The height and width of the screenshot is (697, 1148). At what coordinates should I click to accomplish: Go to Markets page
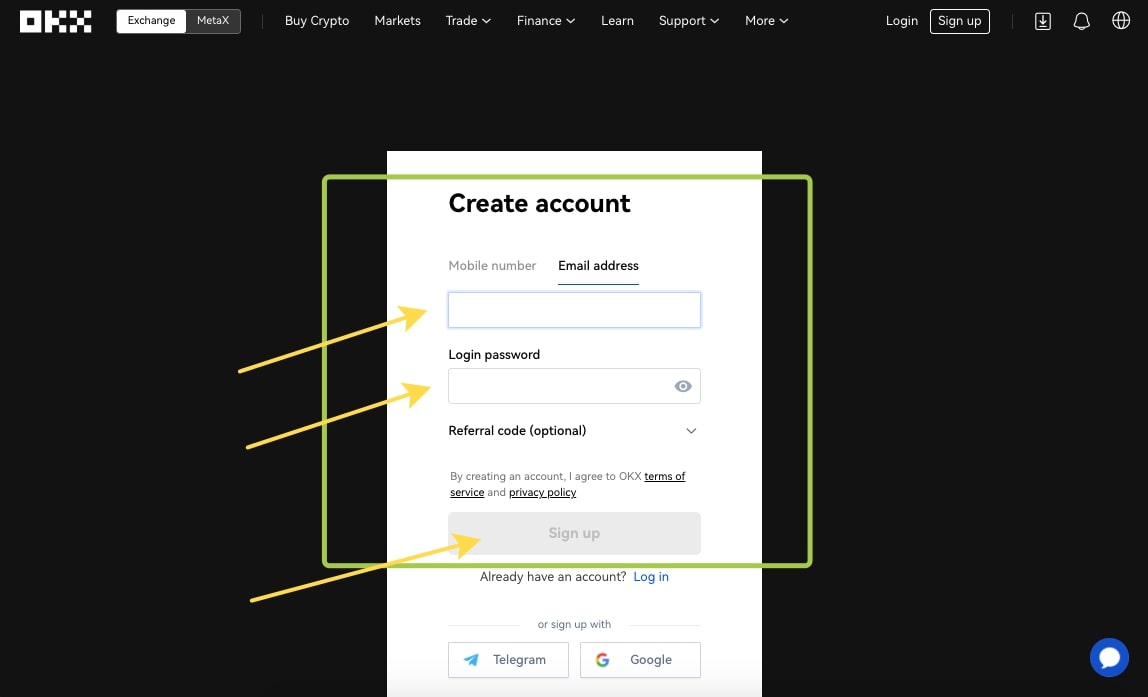tap(398, 20)
